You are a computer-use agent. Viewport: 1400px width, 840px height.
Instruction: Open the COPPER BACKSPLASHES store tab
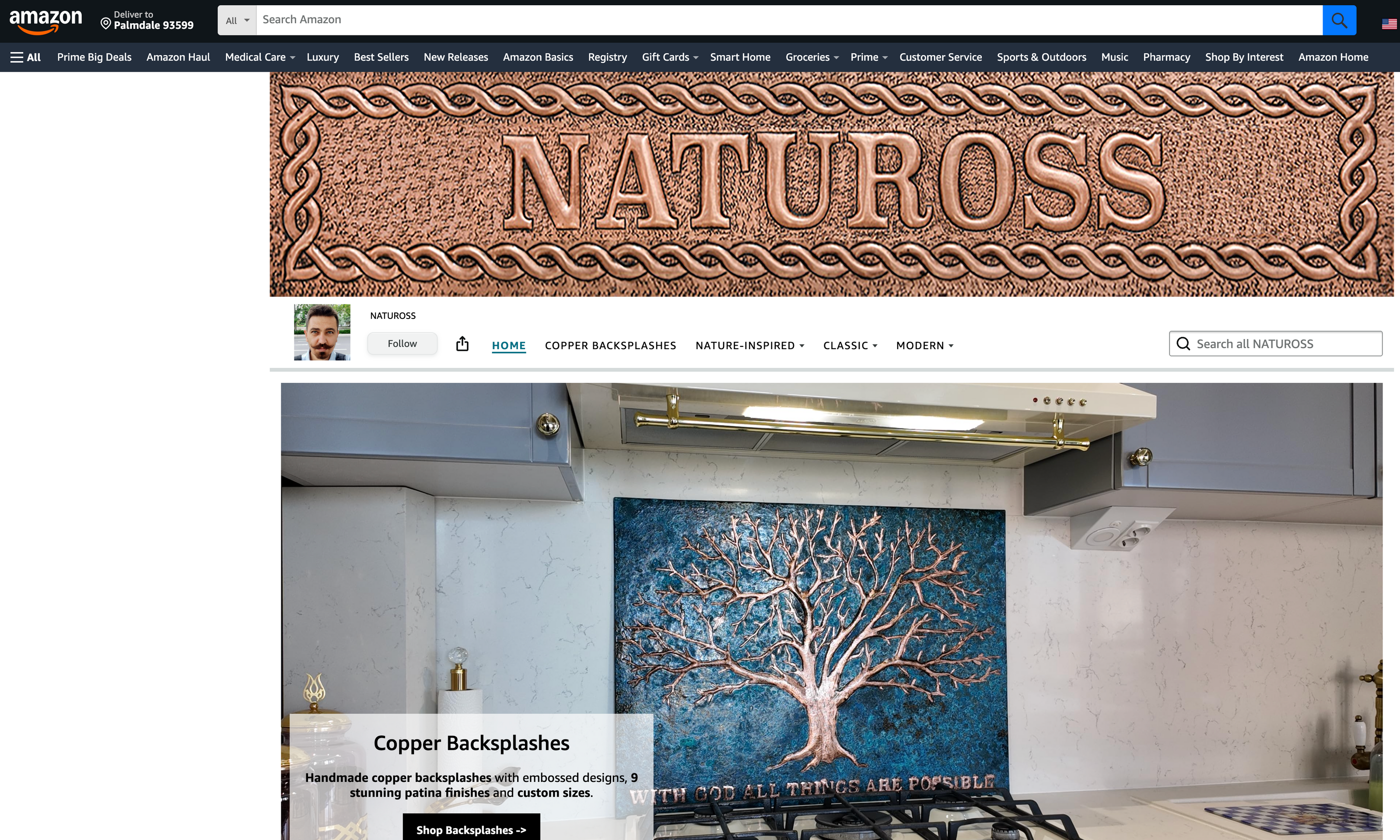610,345
